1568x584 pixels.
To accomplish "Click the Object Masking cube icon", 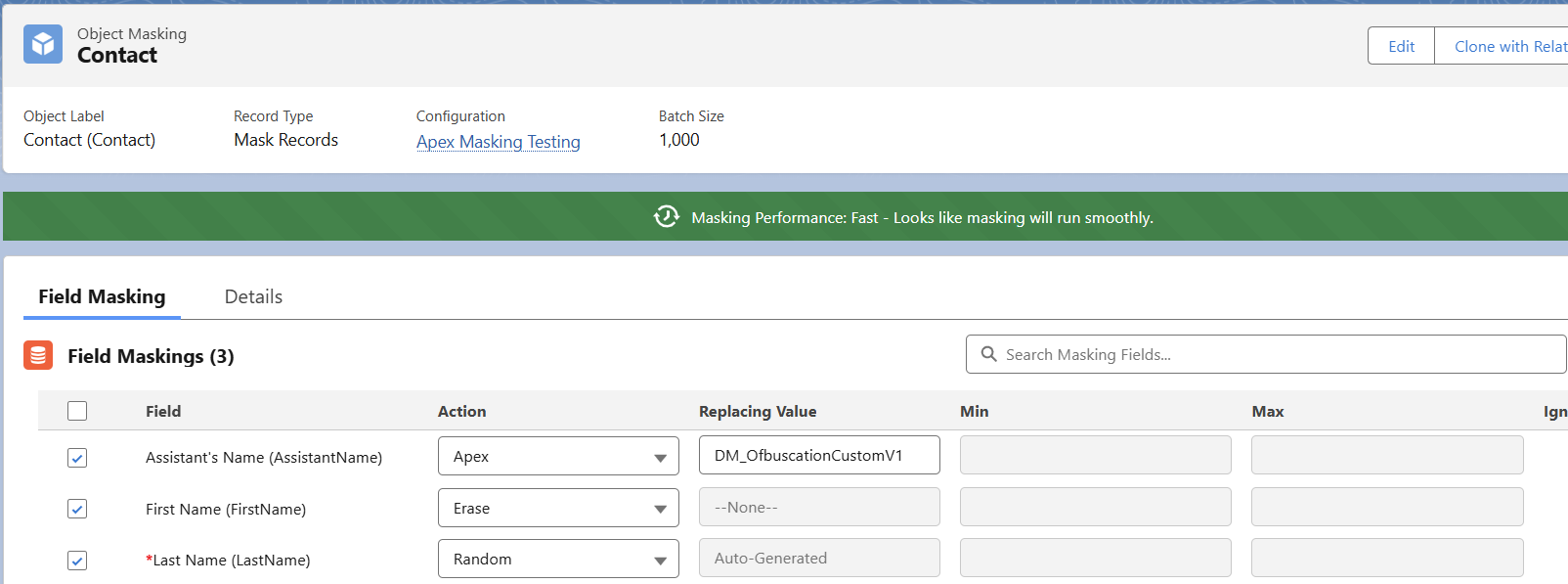I will (x=43, y=45).
